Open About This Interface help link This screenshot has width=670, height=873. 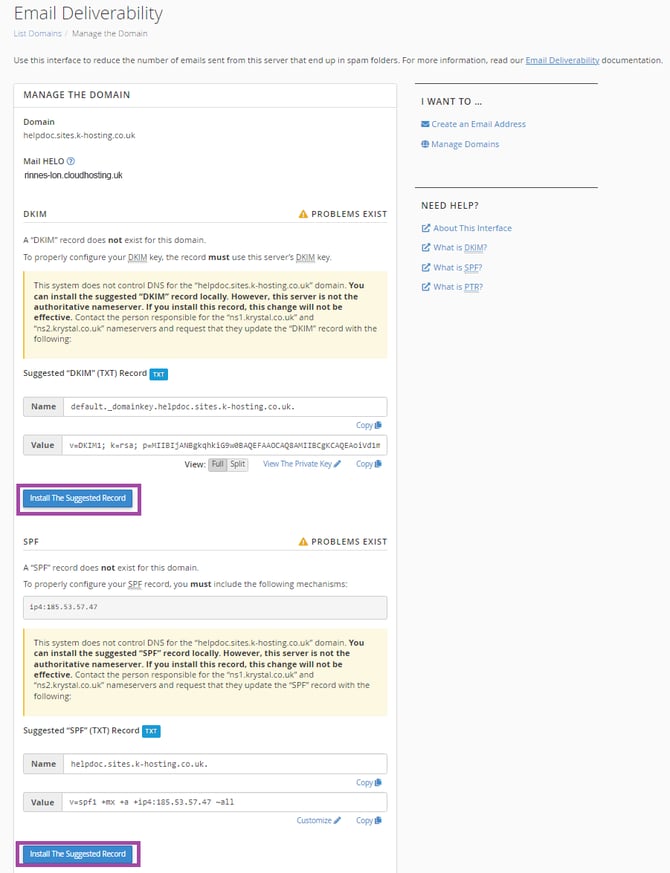point(472,228)
